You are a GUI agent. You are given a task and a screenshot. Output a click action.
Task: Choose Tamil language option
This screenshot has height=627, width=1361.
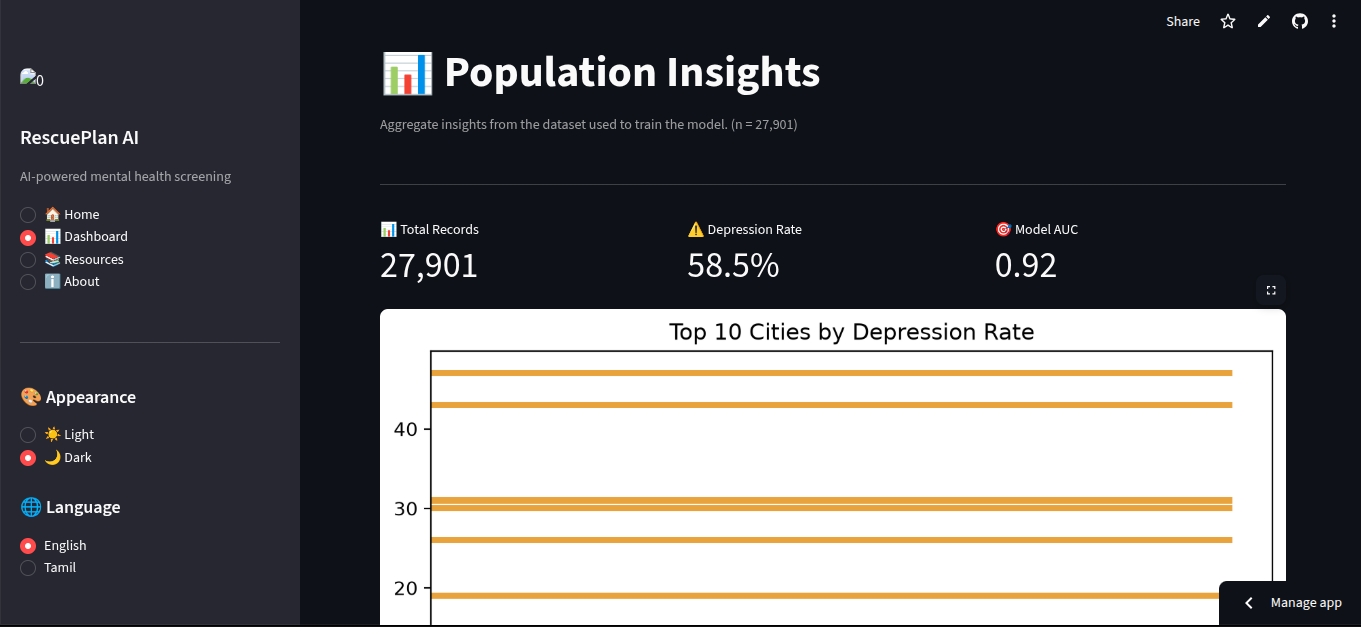click(48, 567)
